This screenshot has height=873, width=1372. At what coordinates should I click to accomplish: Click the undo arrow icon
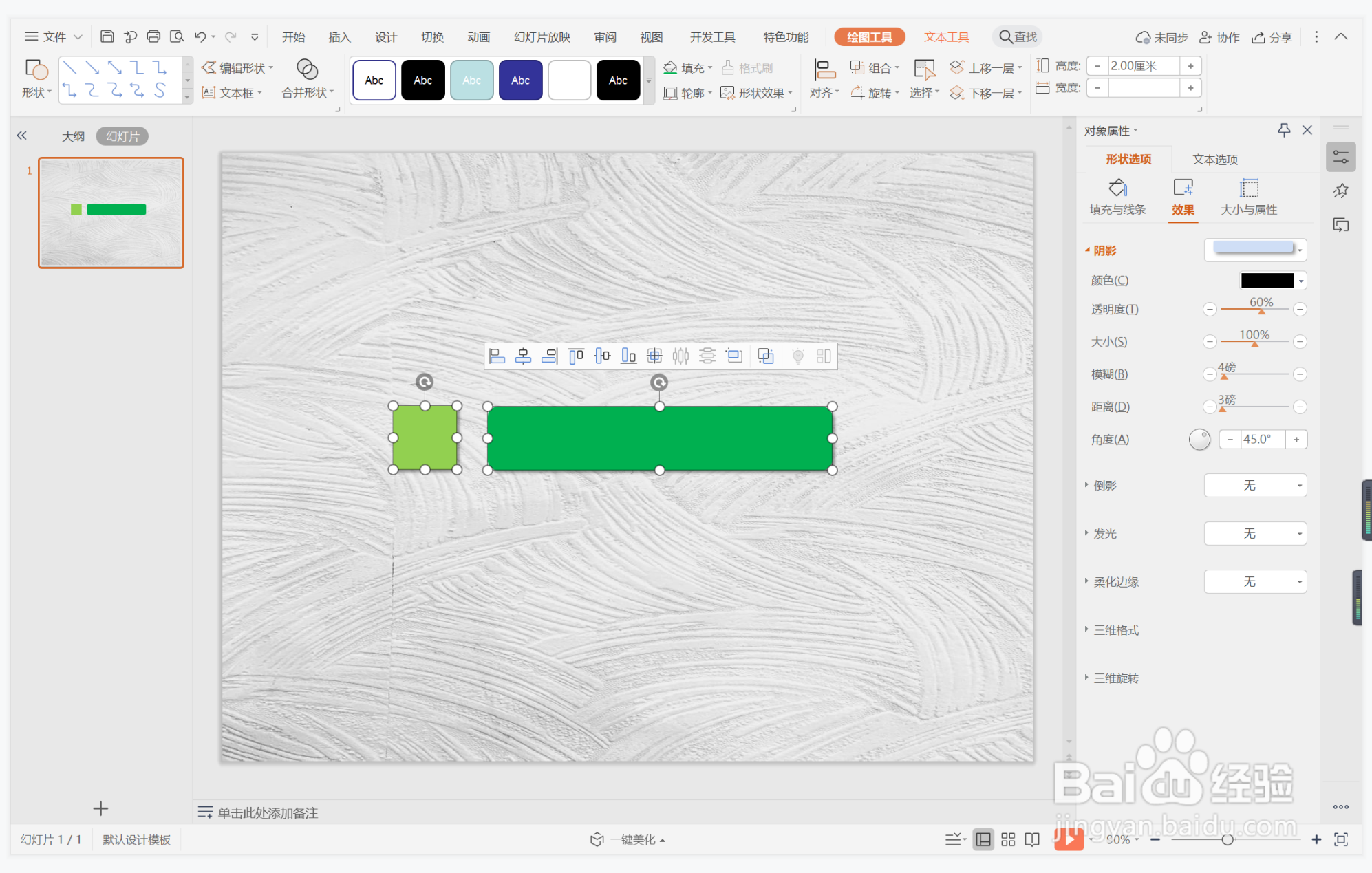pyautogui.click(x=200, y=36)
